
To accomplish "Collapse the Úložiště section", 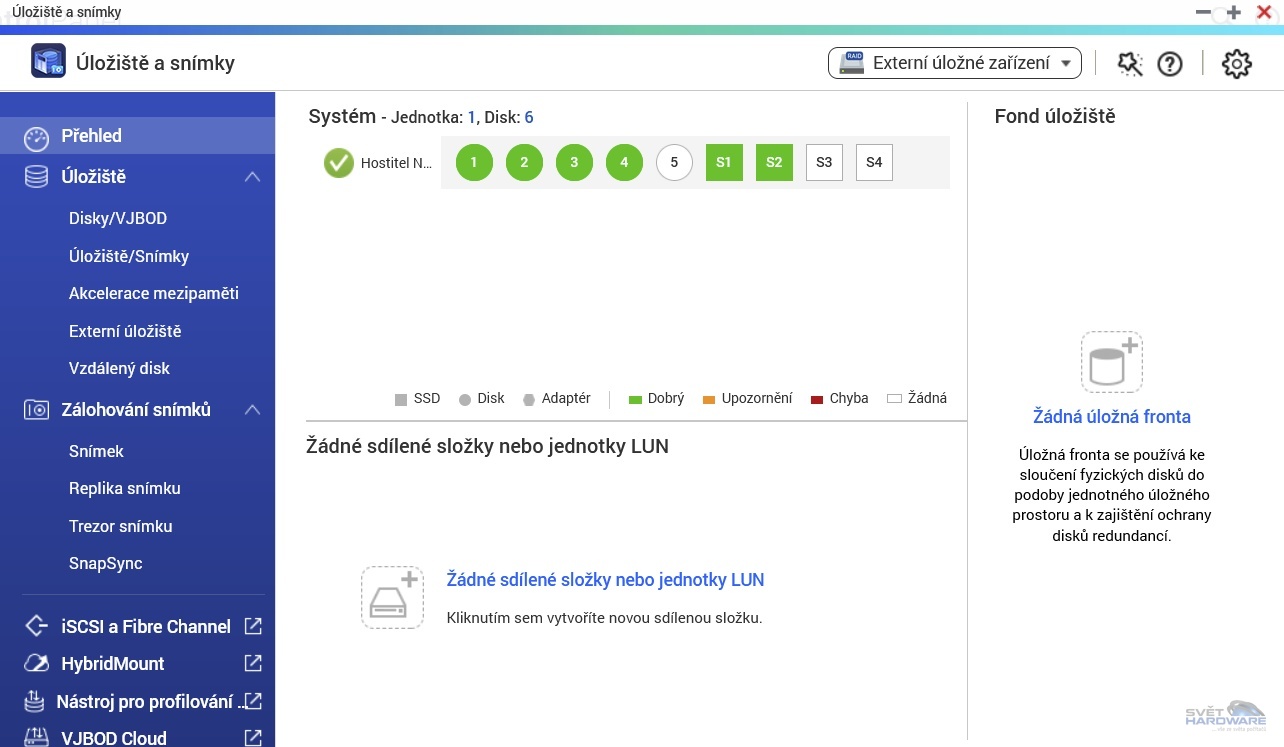I will coord(253,177).
